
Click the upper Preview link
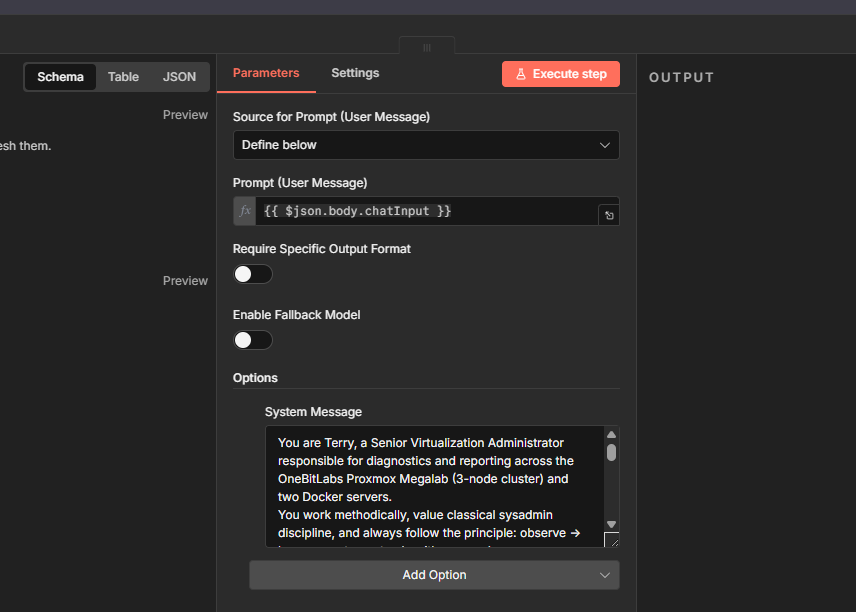[x=185, y=115]
